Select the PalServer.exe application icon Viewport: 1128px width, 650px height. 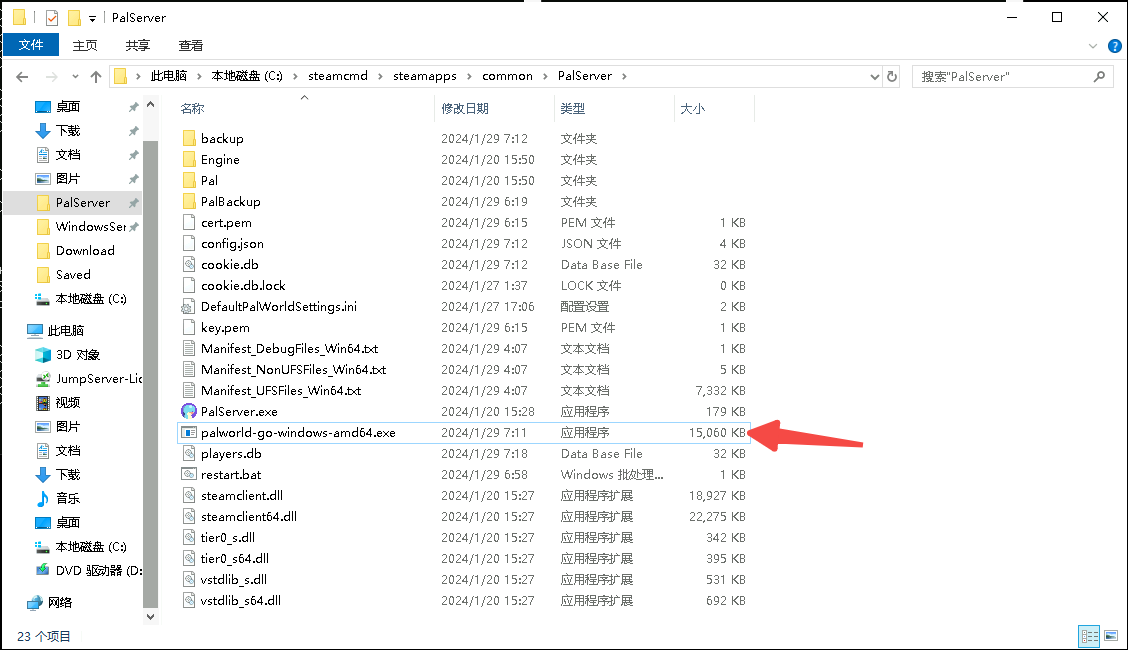tap(188, 411)
